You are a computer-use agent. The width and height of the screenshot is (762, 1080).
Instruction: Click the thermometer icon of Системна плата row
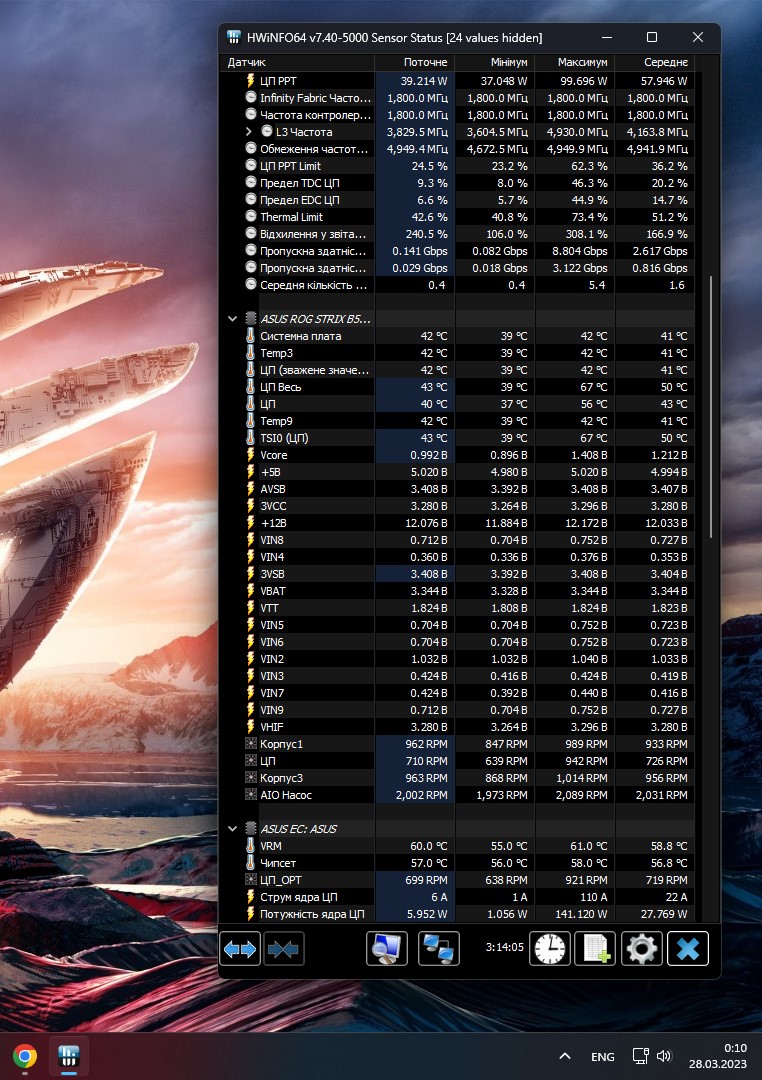point(251,335)
